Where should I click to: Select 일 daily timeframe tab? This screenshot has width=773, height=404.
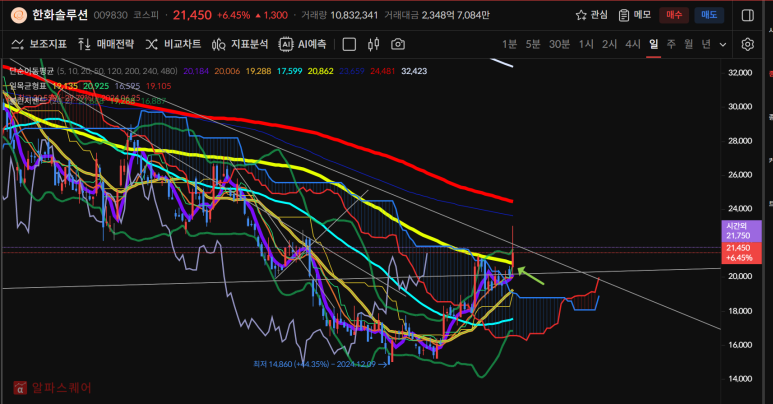pyautogui.click(x=654, y=44)
